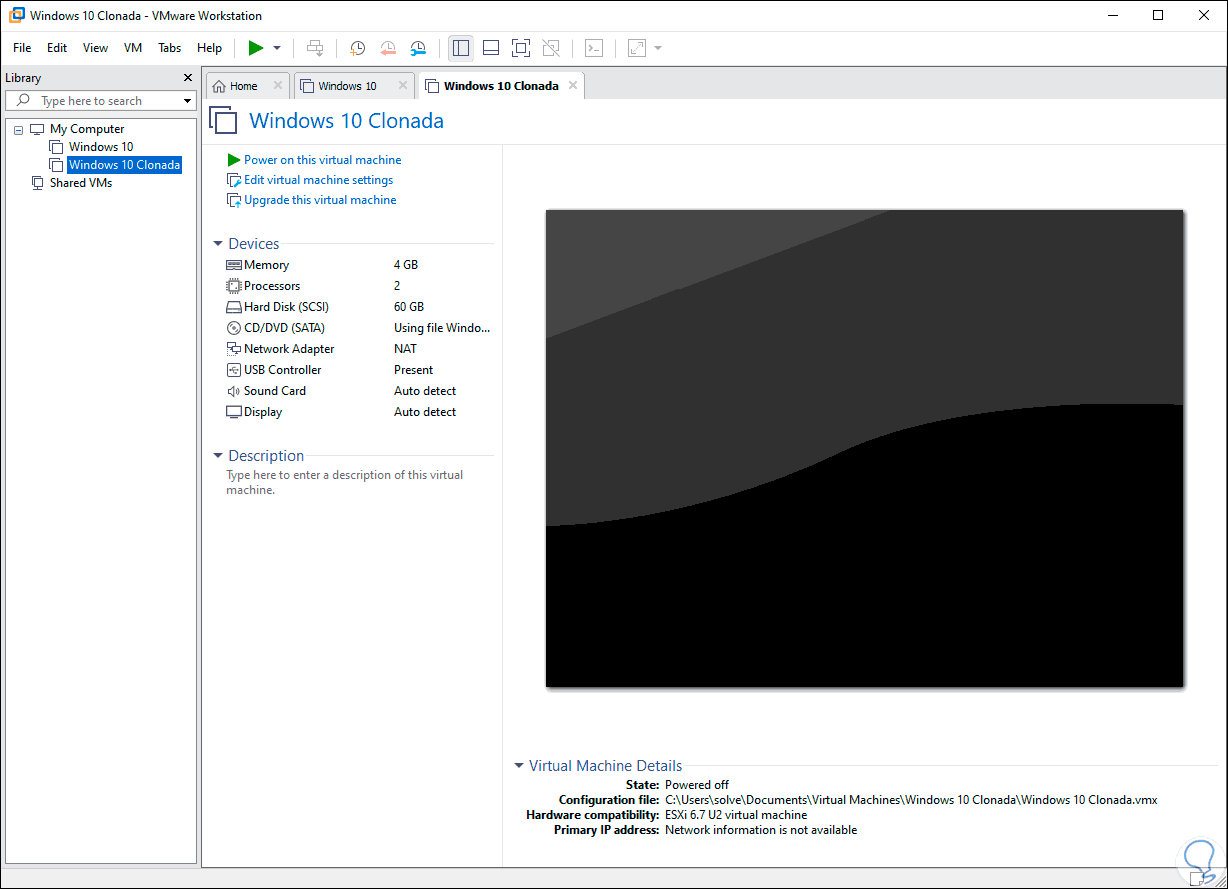Toggle the thumbnail bar view button
This screenshot has width=1228, height=889.
(490, 48)
